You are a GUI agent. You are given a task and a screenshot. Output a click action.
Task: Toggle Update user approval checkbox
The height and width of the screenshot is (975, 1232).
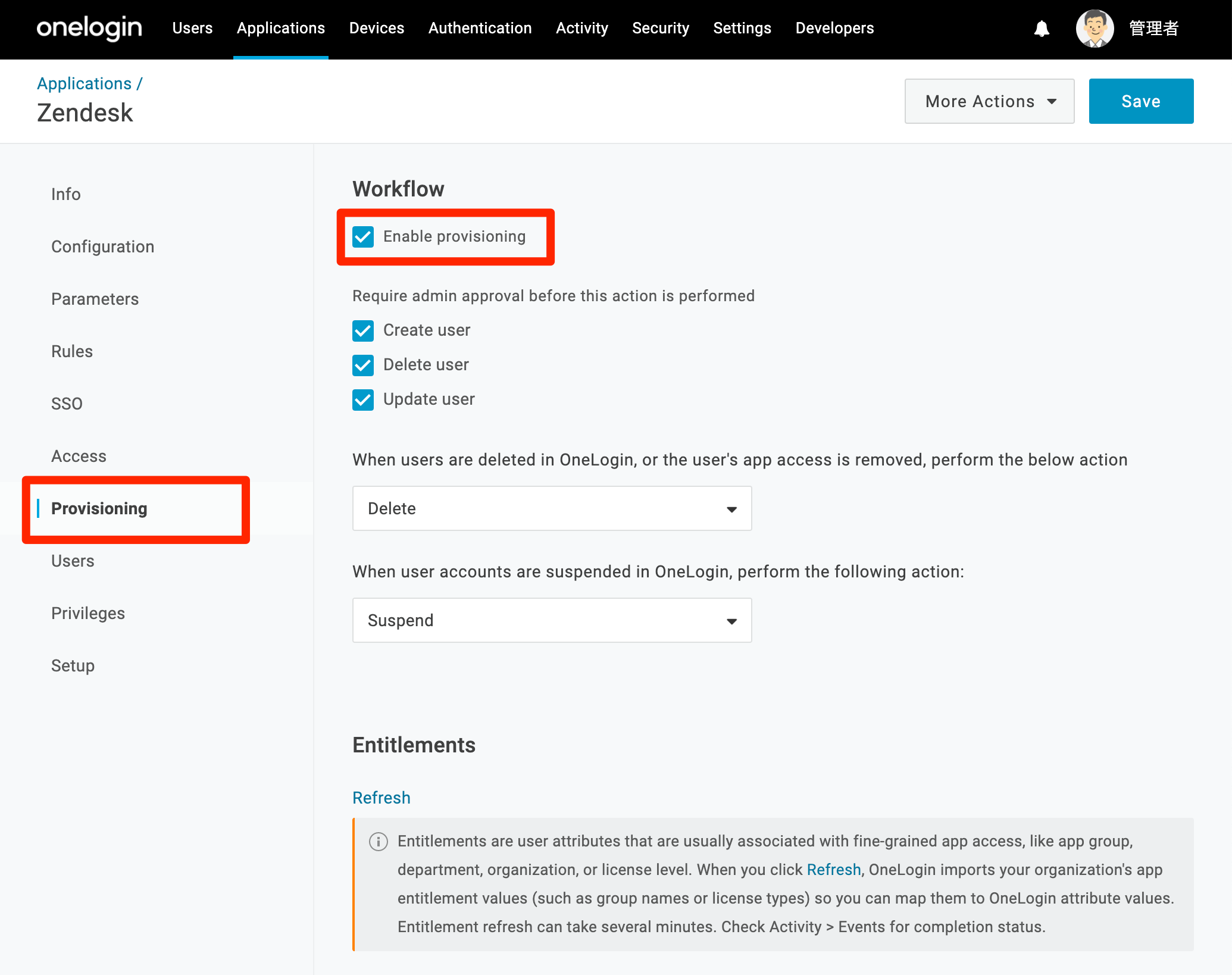[363, 399]
